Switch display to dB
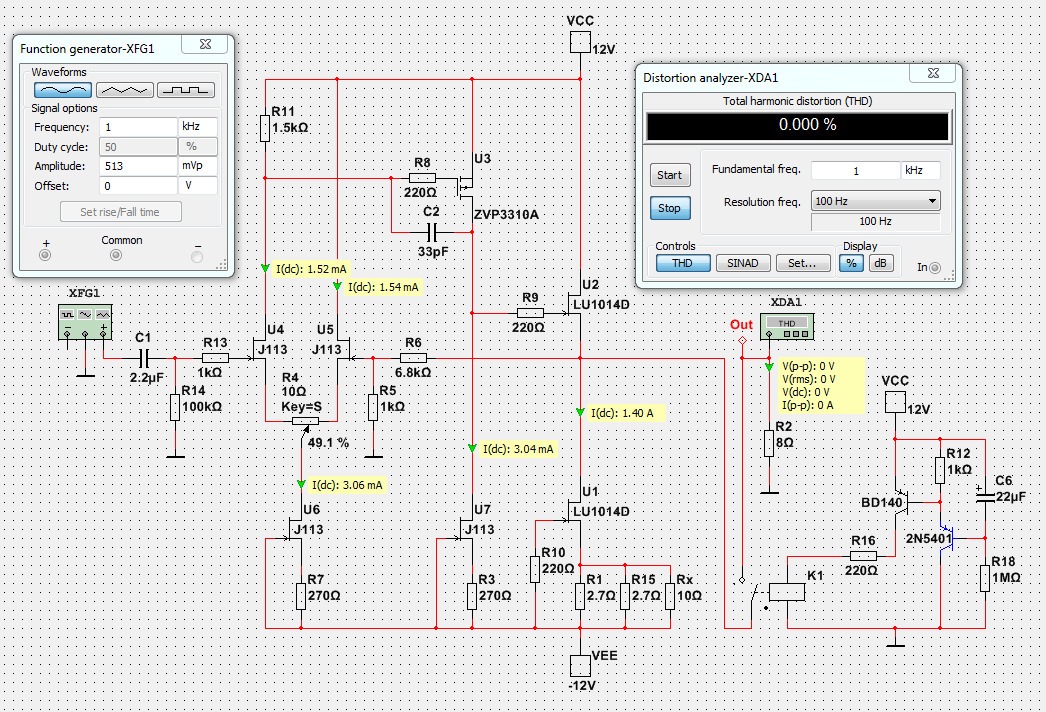 coord(880,263)
